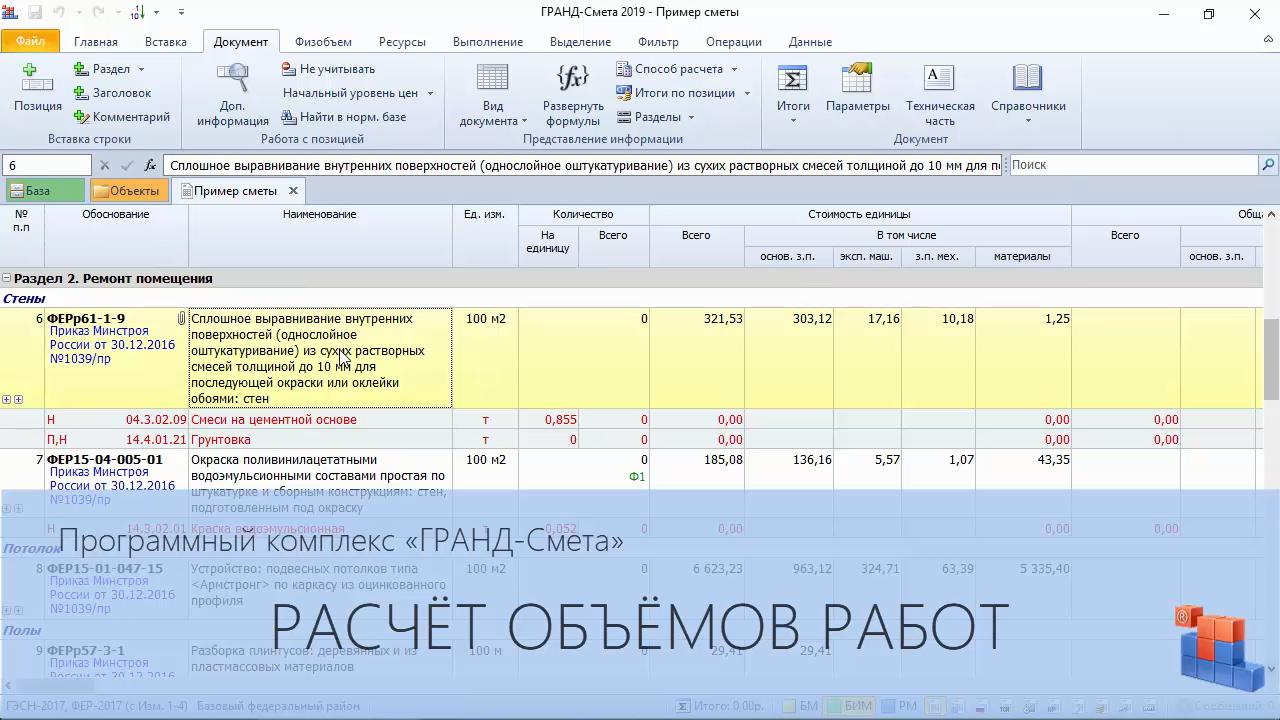Image resolution: width=1280 pixels, height=720 pixels.
Task: Open the База document tab
Action: pos(45,191)
